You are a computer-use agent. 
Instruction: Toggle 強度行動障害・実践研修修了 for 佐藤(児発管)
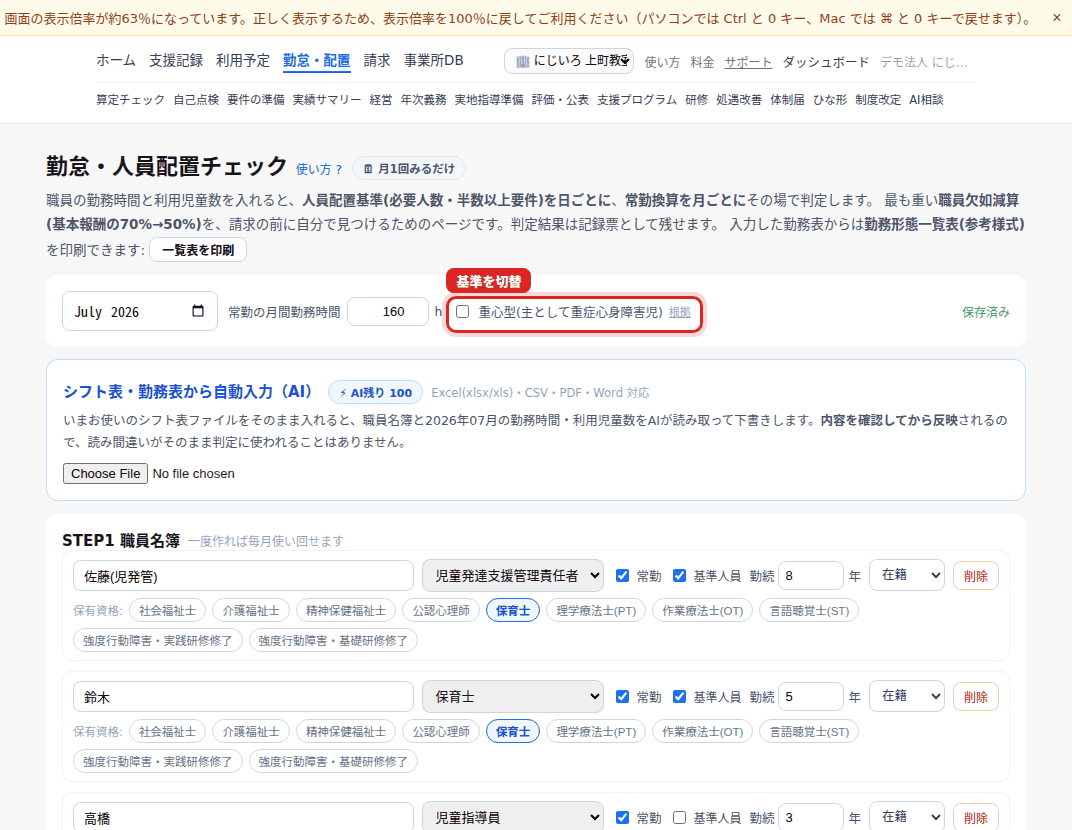[x=158, y=641]
